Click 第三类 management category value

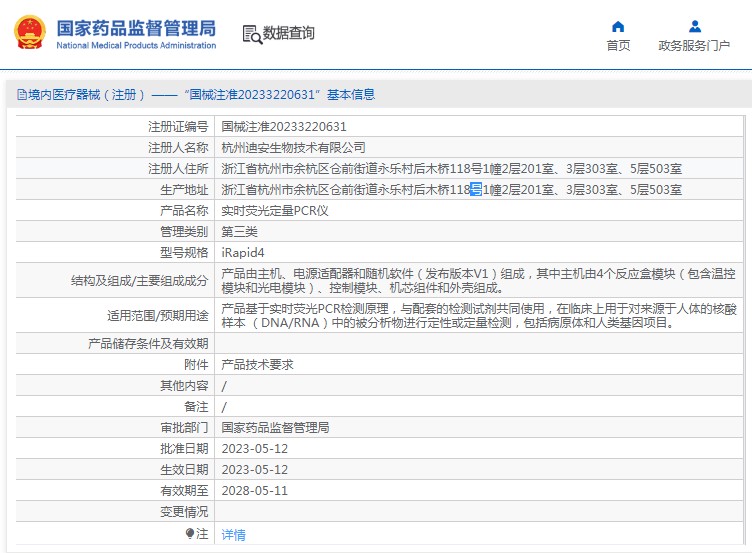tap(239, 232)
